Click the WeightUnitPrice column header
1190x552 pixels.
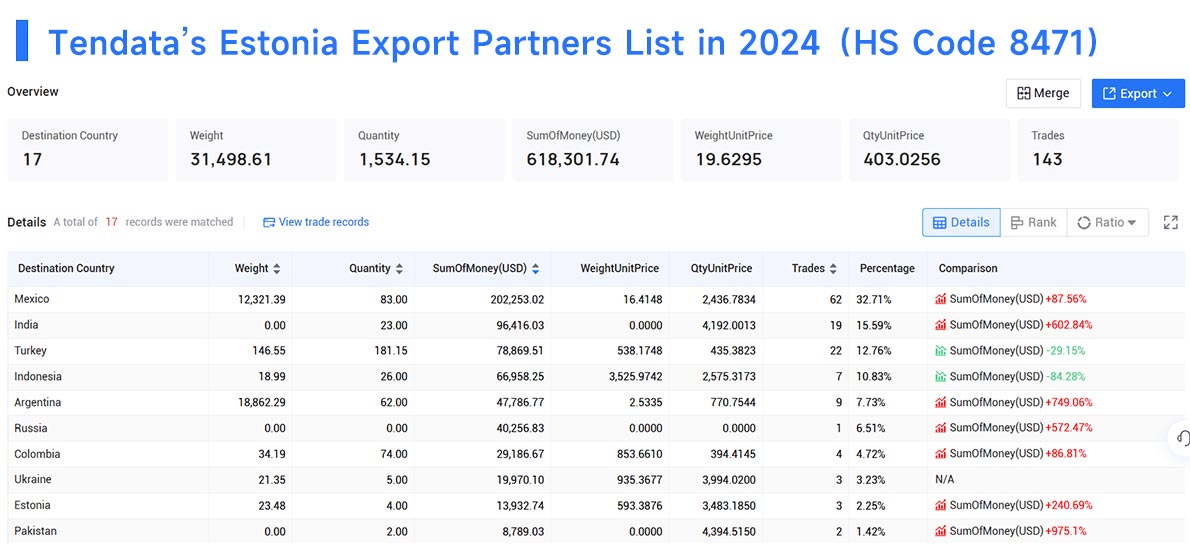point(619,269)
